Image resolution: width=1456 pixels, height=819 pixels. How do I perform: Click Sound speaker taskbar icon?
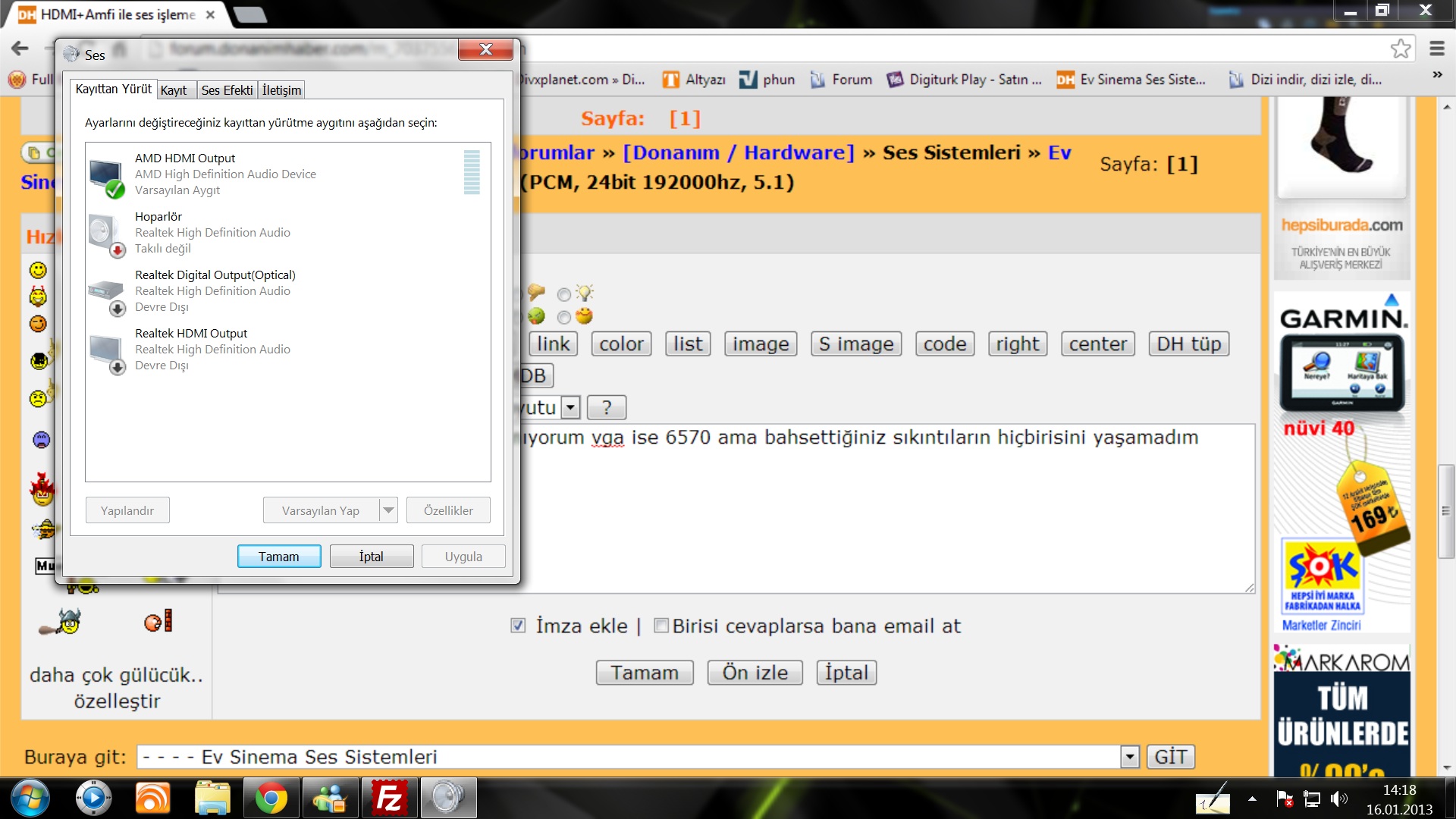point(448,798)
